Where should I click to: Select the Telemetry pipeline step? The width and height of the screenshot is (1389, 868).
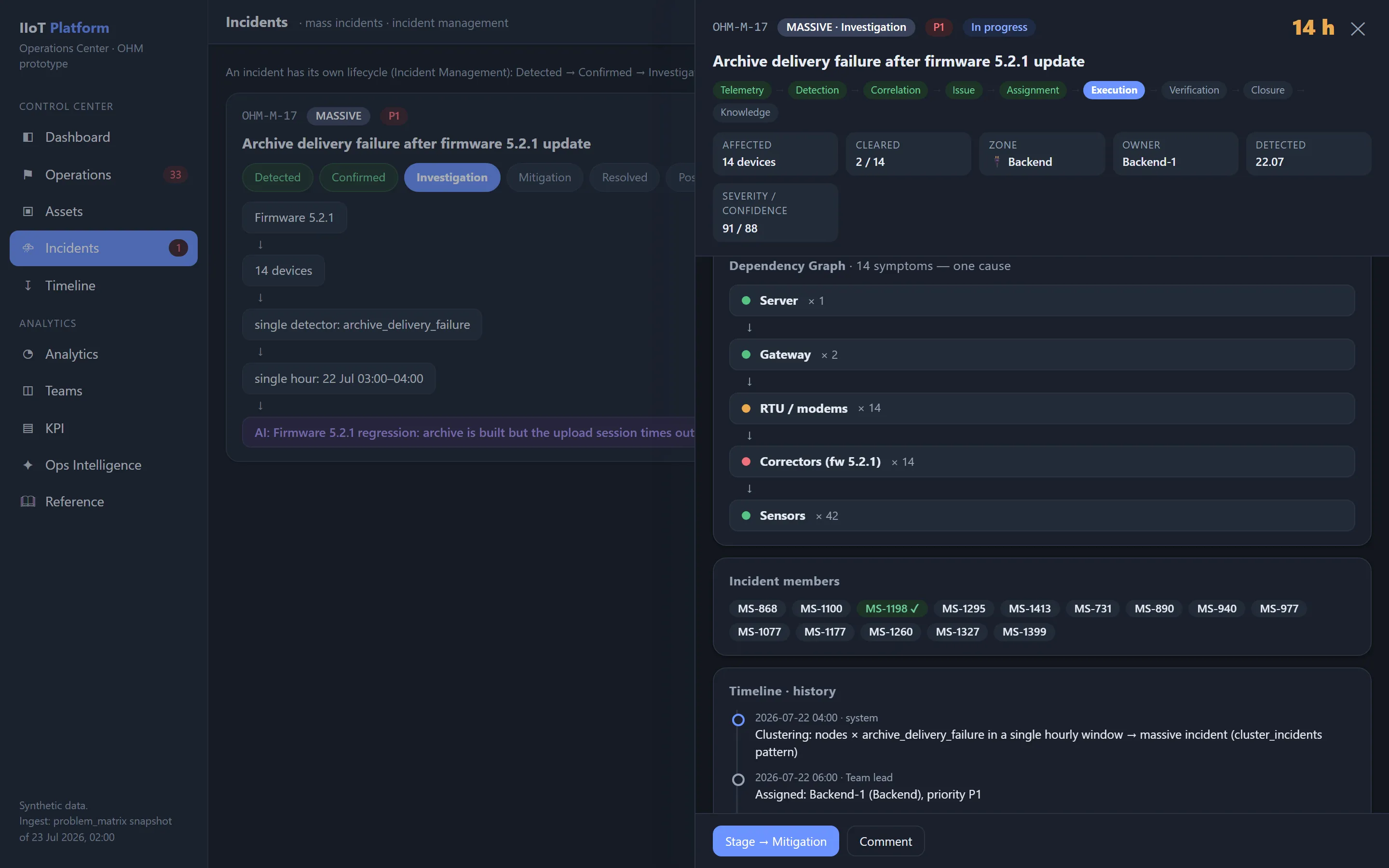pos(742,90)
